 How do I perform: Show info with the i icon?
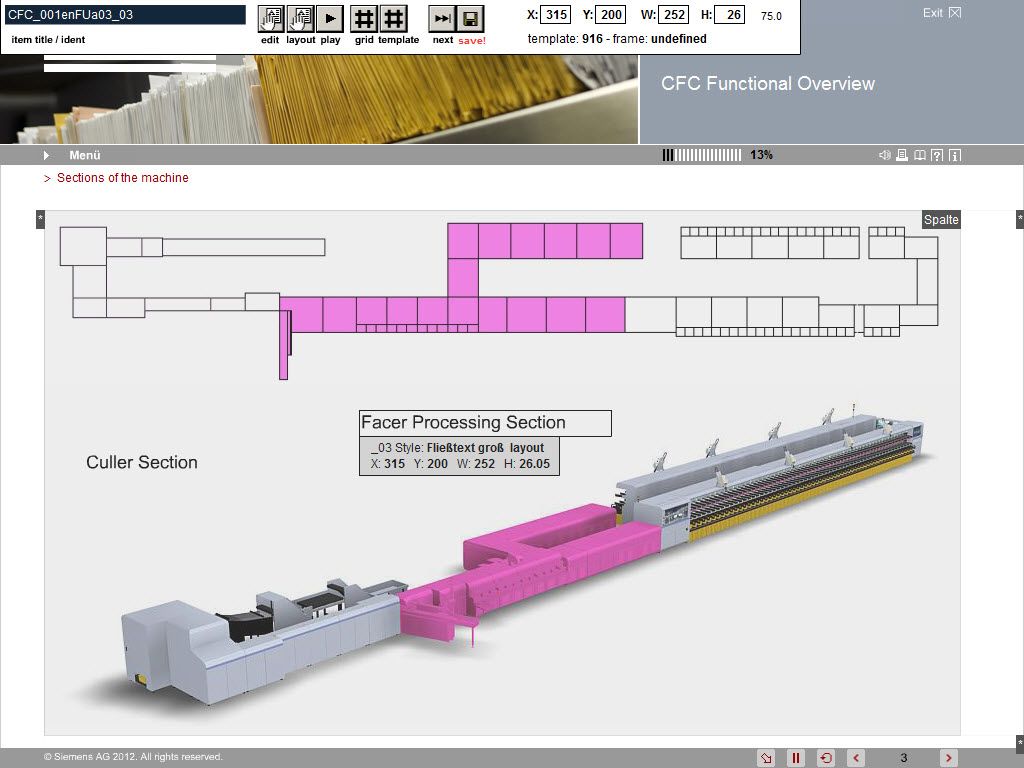point(954,155)
